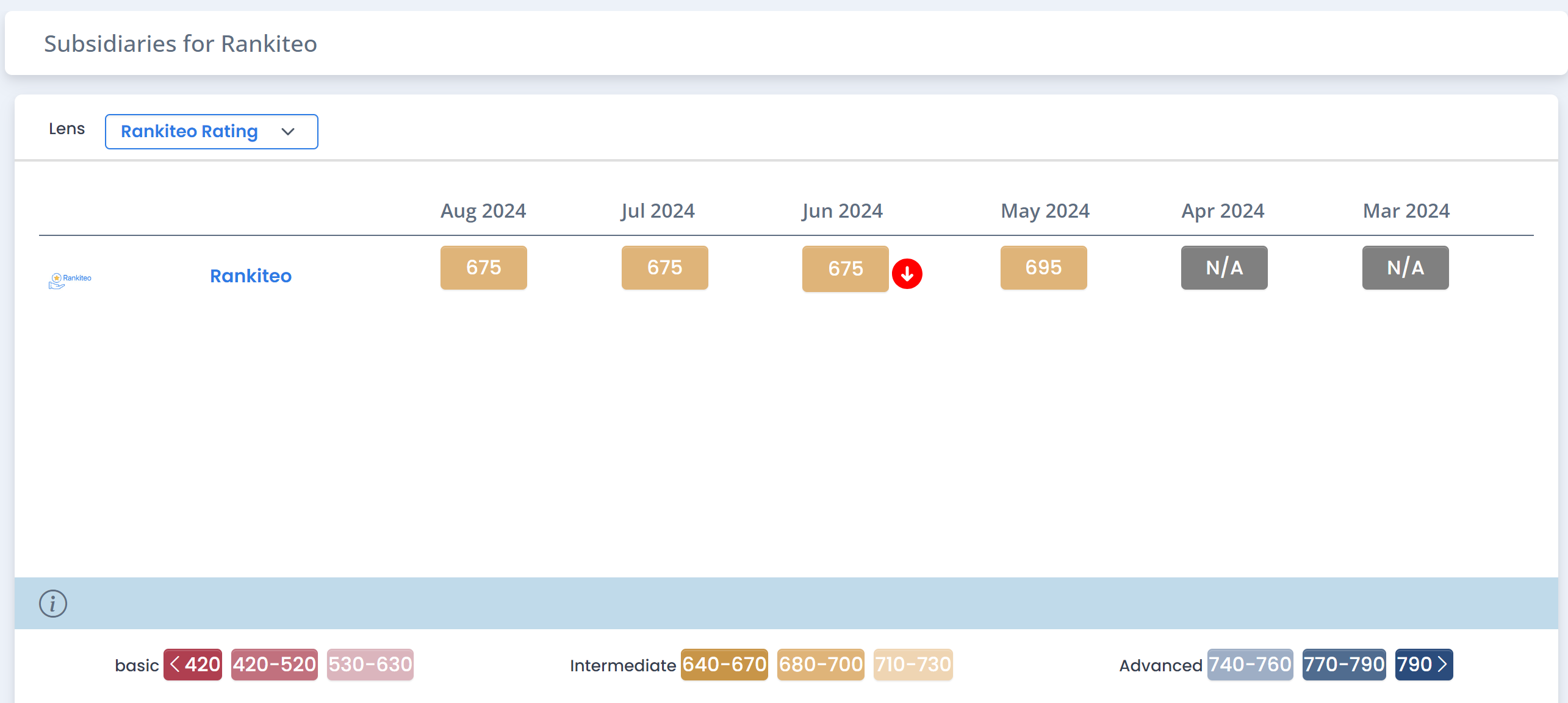The height and width of the screenshot is (703, 1568).
Task: Click the Aug 2024 column header
Action: [x=483, y=211]
